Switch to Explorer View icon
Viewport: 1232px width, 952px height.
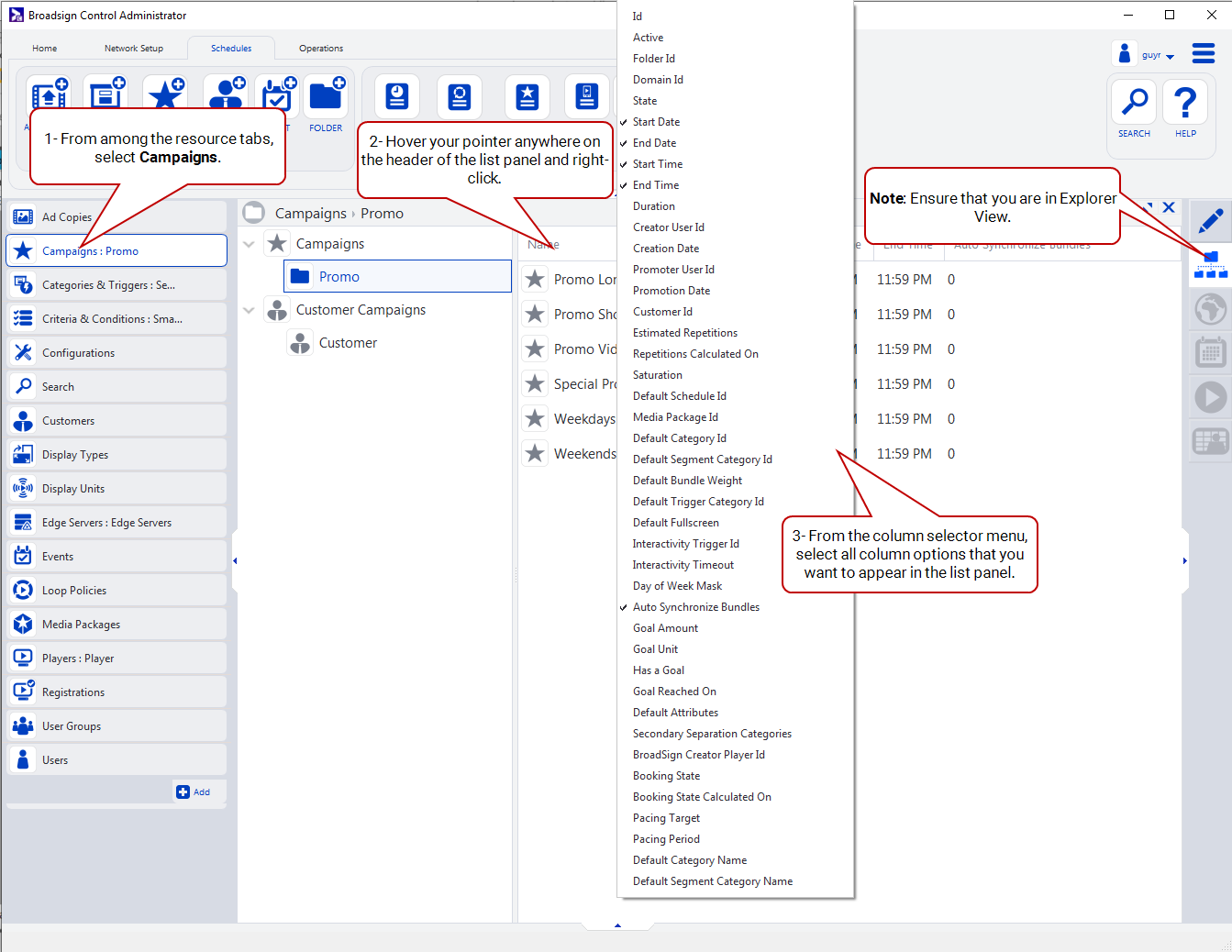point(1210,264)
